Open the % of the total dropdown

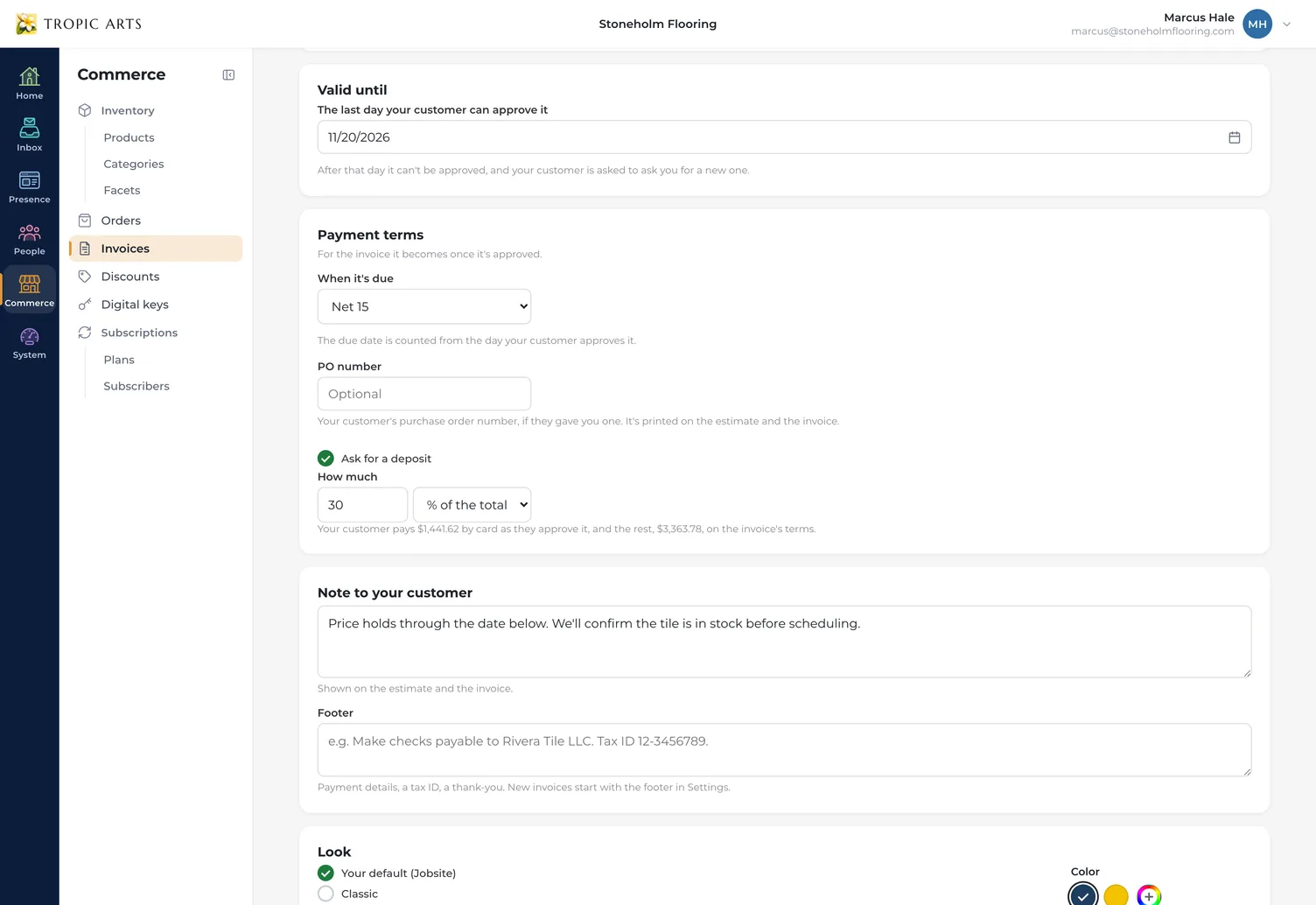pos(472,505)
